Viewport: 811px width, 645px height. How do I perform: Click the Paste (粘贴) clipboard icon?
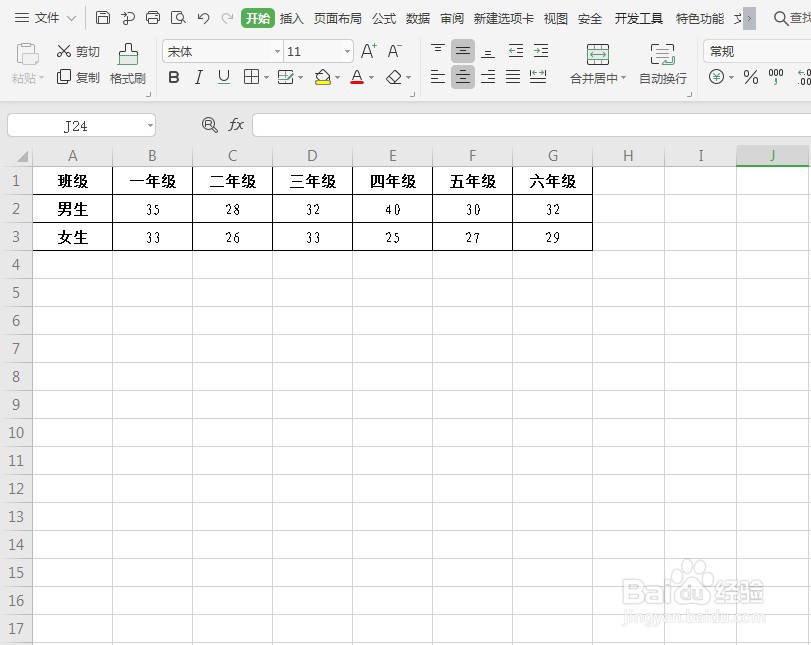27,55
